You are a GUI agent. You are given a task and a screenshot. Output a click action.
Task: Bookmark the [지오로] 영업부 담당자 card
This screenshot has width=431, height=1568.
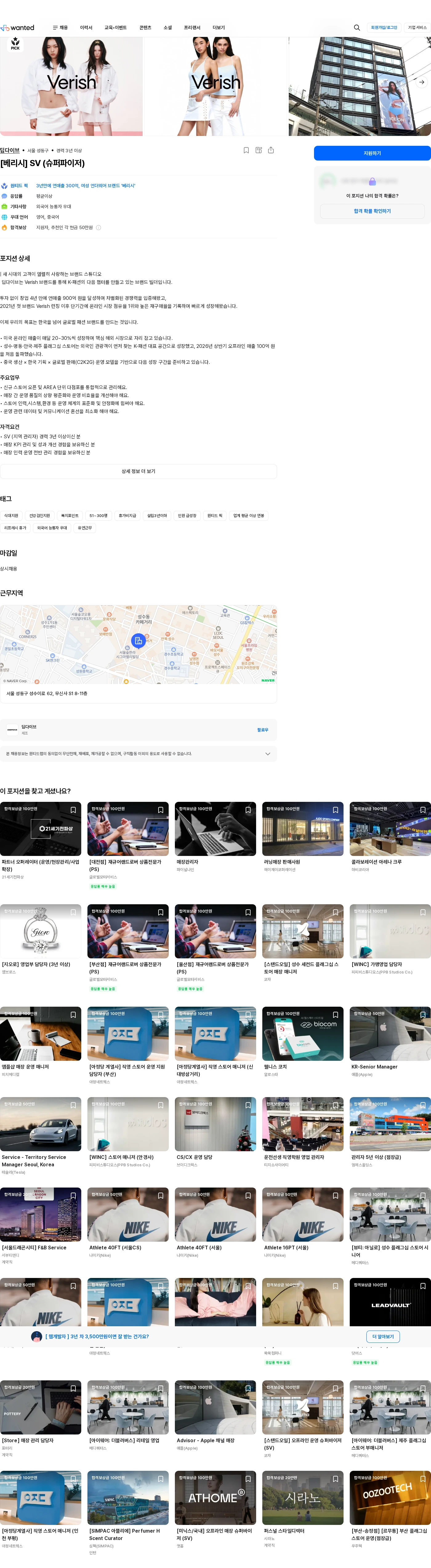tap(73, 913)
